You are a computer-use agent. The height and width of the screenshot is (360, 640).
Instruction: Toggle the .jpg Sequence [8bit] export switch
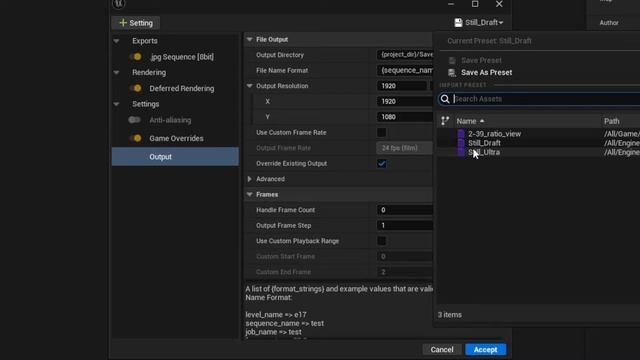136,57
